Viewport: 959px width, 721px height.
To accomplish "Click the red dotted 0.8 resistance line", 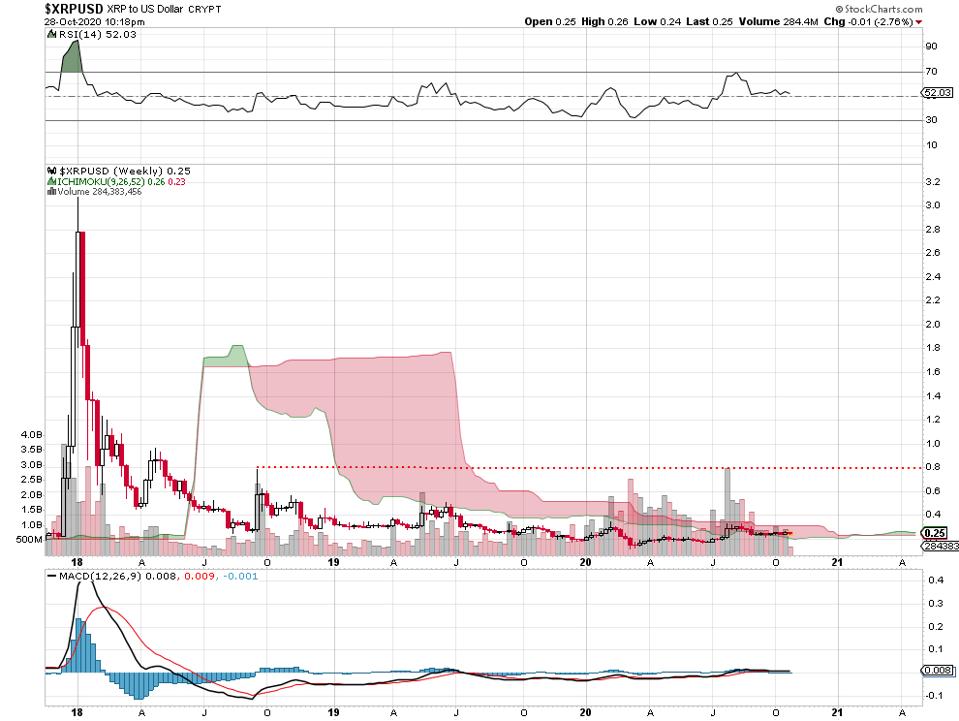I will click(x=600, y=467).
